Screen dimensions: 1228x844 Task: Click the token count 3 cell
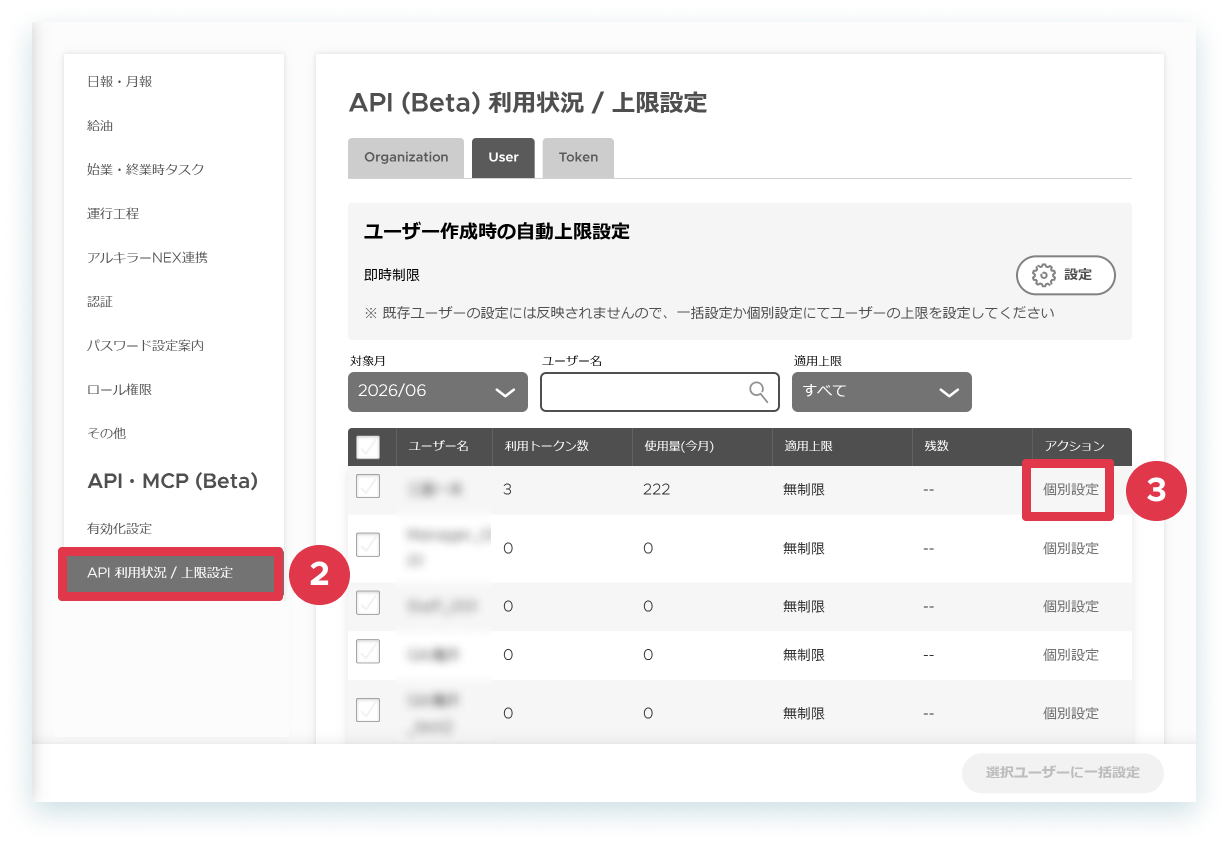pos(508,490)
